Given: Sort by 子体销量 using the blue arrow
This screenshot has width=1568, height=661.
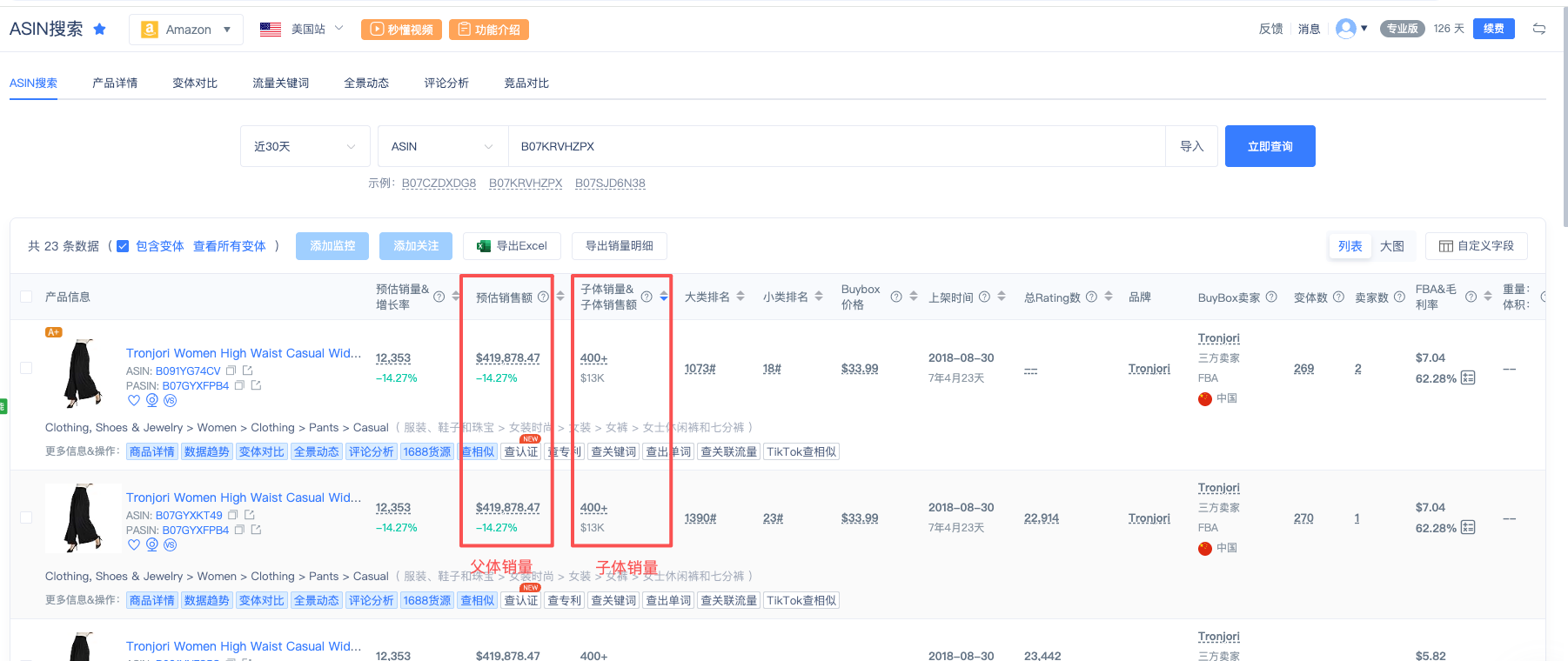Looking at the screenshot, I should pos(664,297).
